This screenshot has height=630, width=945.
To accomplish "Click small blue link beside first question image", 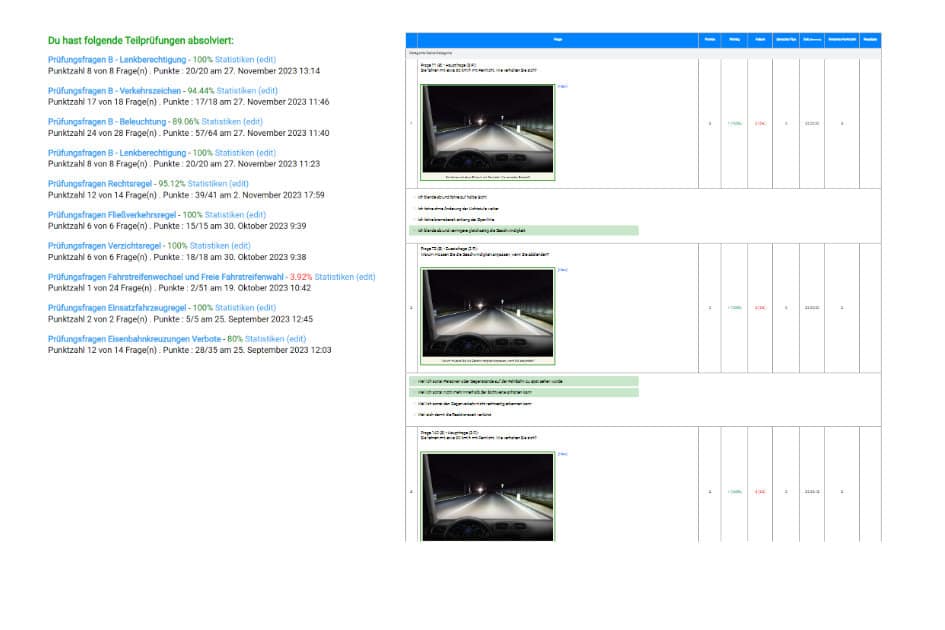I will click(x=563, y=86).
